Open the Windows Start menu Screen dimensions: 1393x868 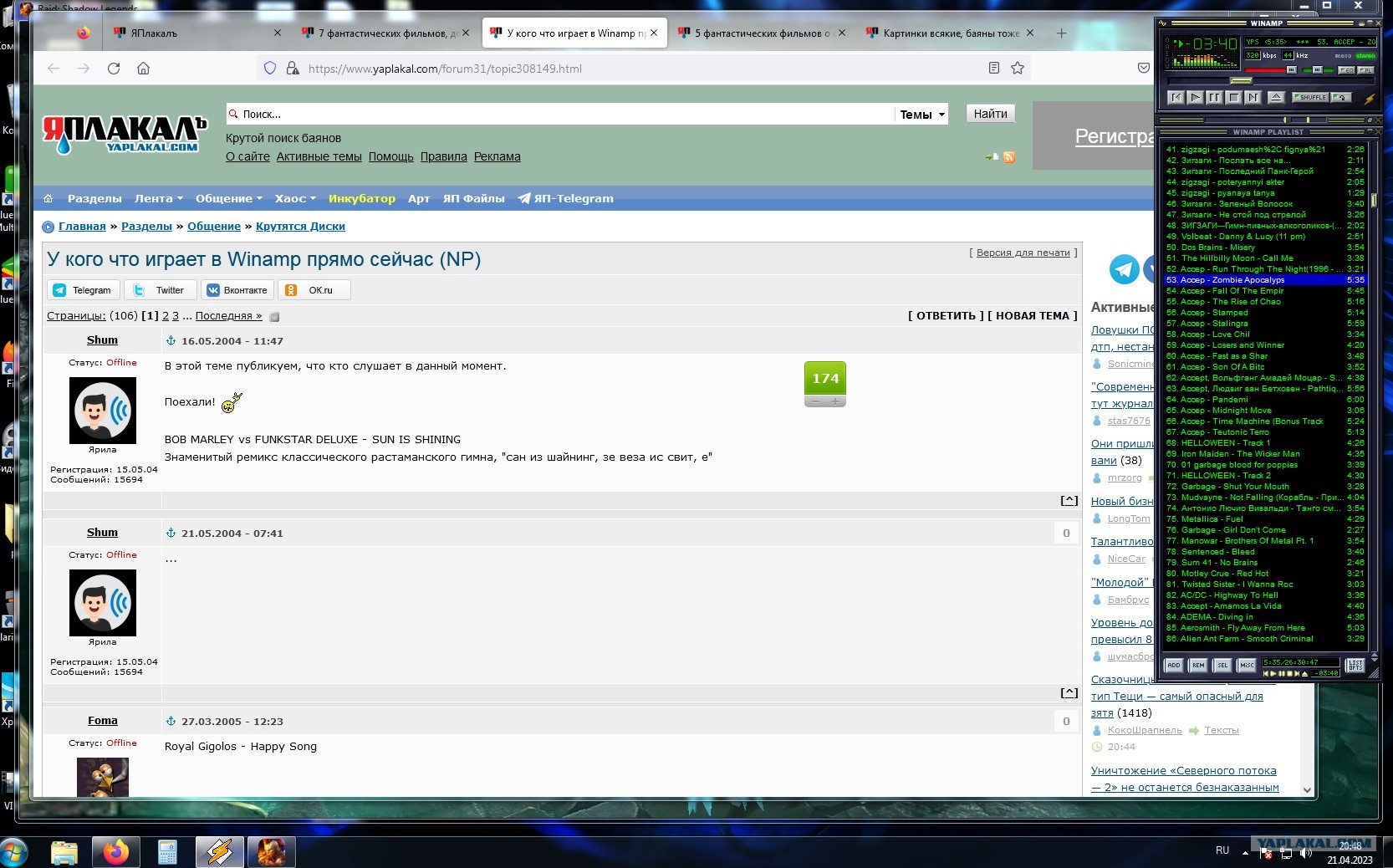[14, 852]
